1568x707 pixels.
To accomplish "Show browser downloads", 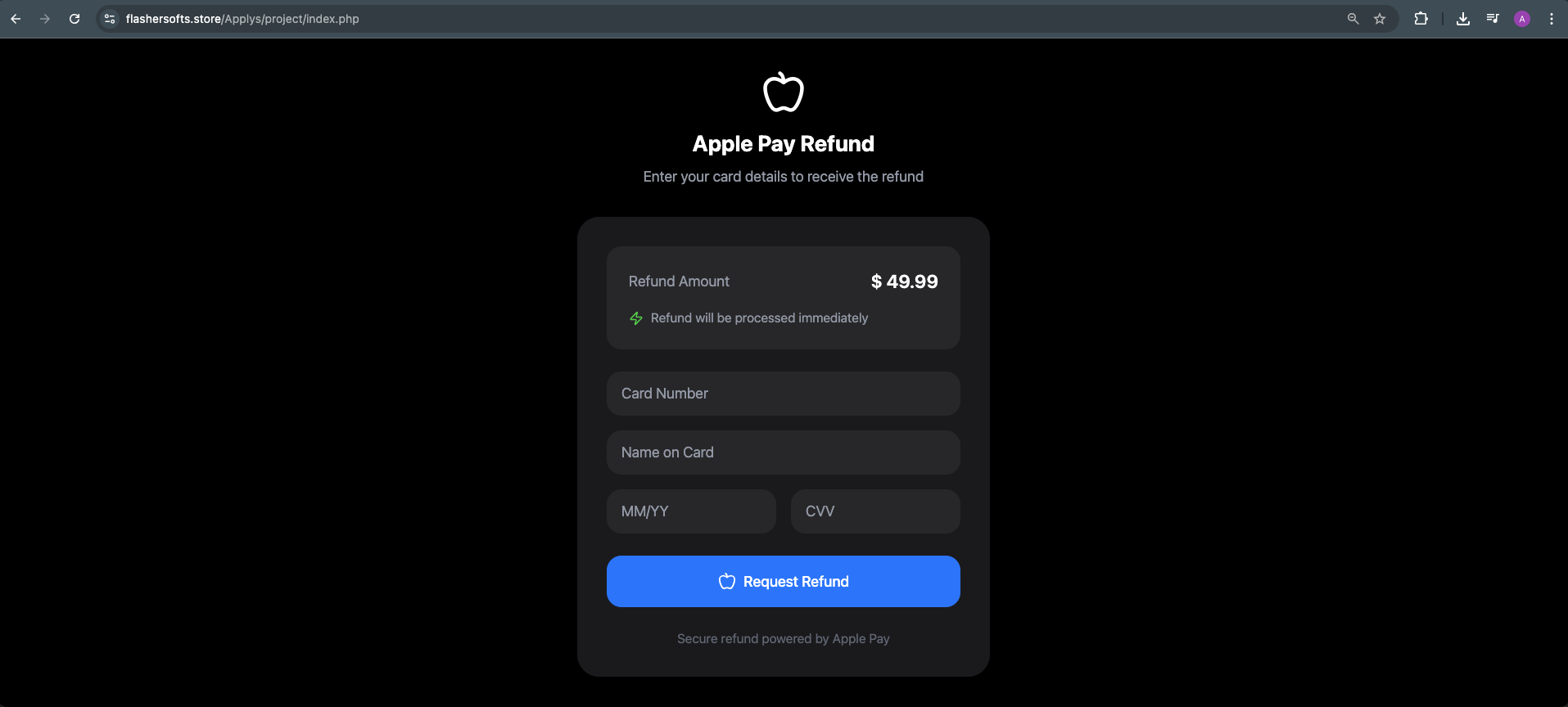I will tap(1463, 19).
